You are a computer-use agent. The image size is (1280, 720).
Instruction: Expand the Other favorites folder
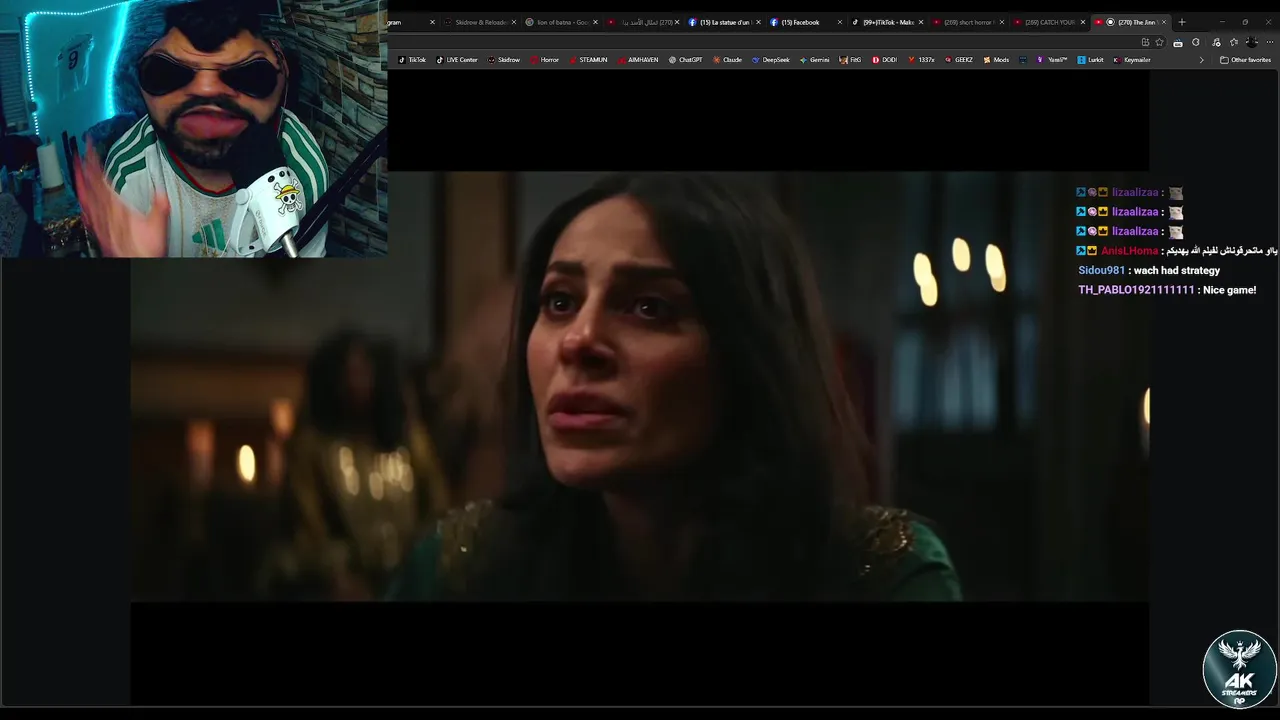pyautogui.click(x=1246, y=60)
